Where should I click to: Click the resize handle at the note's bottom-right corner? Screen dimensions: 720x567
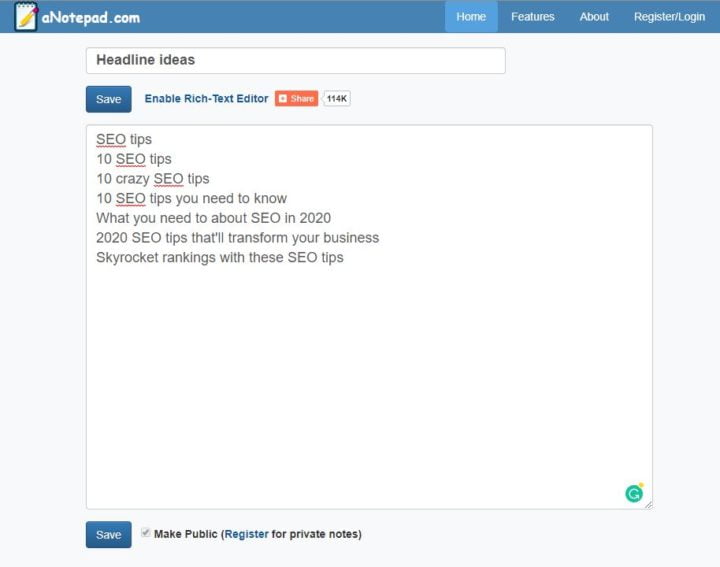648,505
